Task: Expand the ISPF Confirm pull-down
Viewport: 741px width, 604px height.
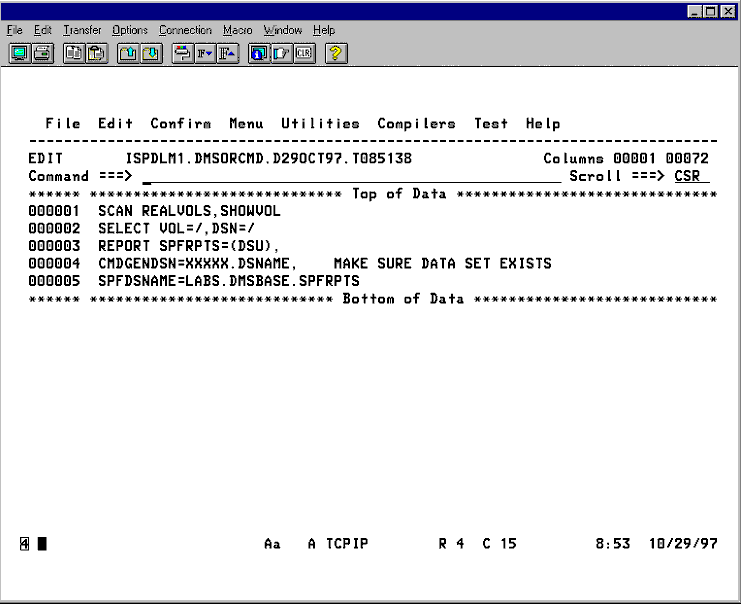Action: (x=180, y=124)
